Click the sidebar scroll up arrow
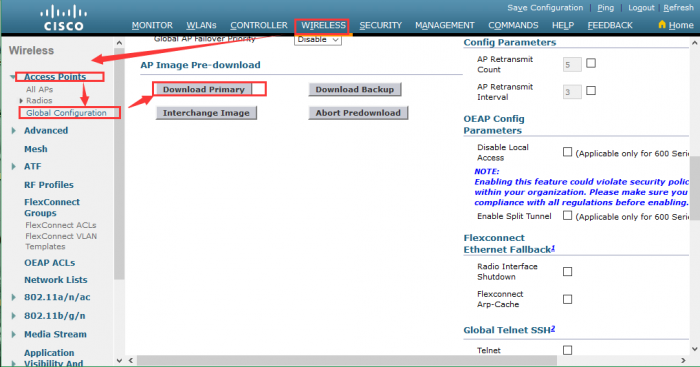This screenshot has height=367, width=700. coord(119,43)
